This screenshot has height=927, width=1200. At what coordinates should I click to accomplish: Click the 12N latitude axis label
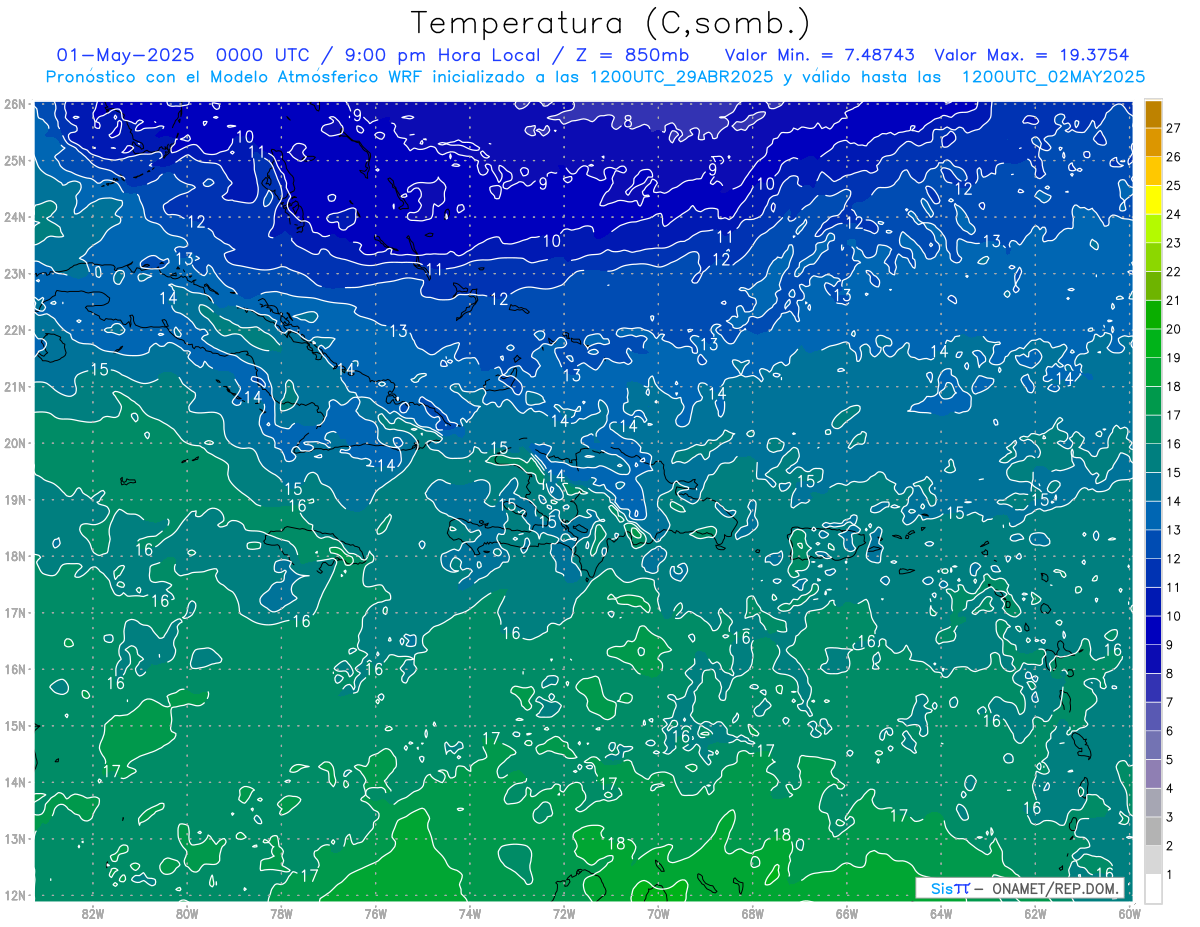pyautogui.click(x=15, y=895)
